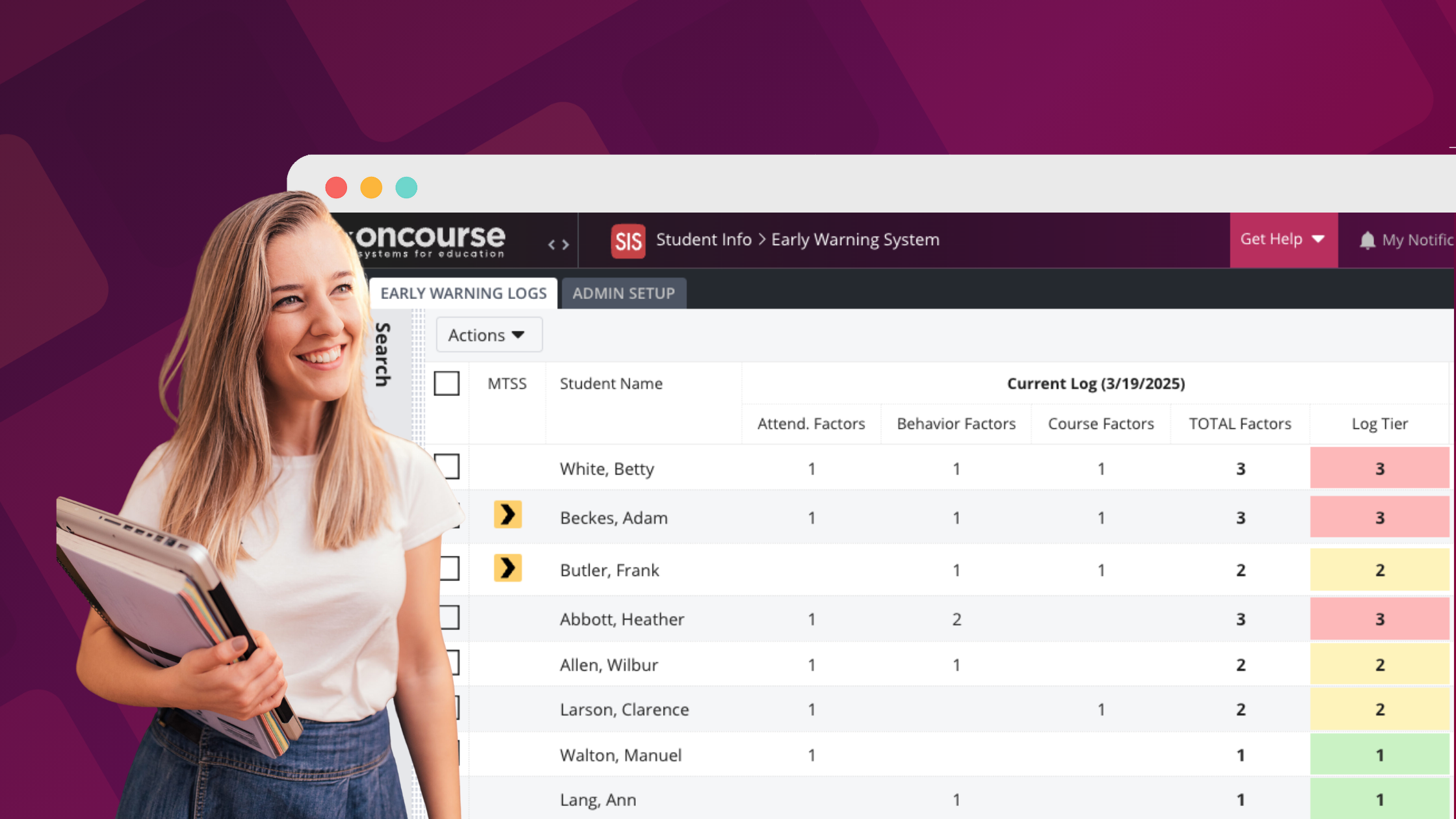Expand the vertical Search side panel
1456x819 pixels.
click(383, 354)
